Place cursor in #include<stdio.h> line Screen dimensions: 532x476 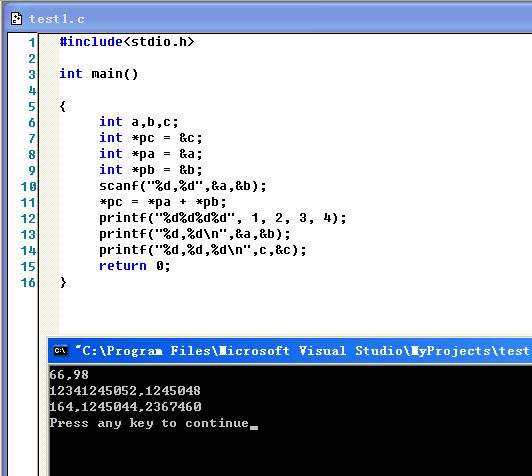[x=127, y=42]
